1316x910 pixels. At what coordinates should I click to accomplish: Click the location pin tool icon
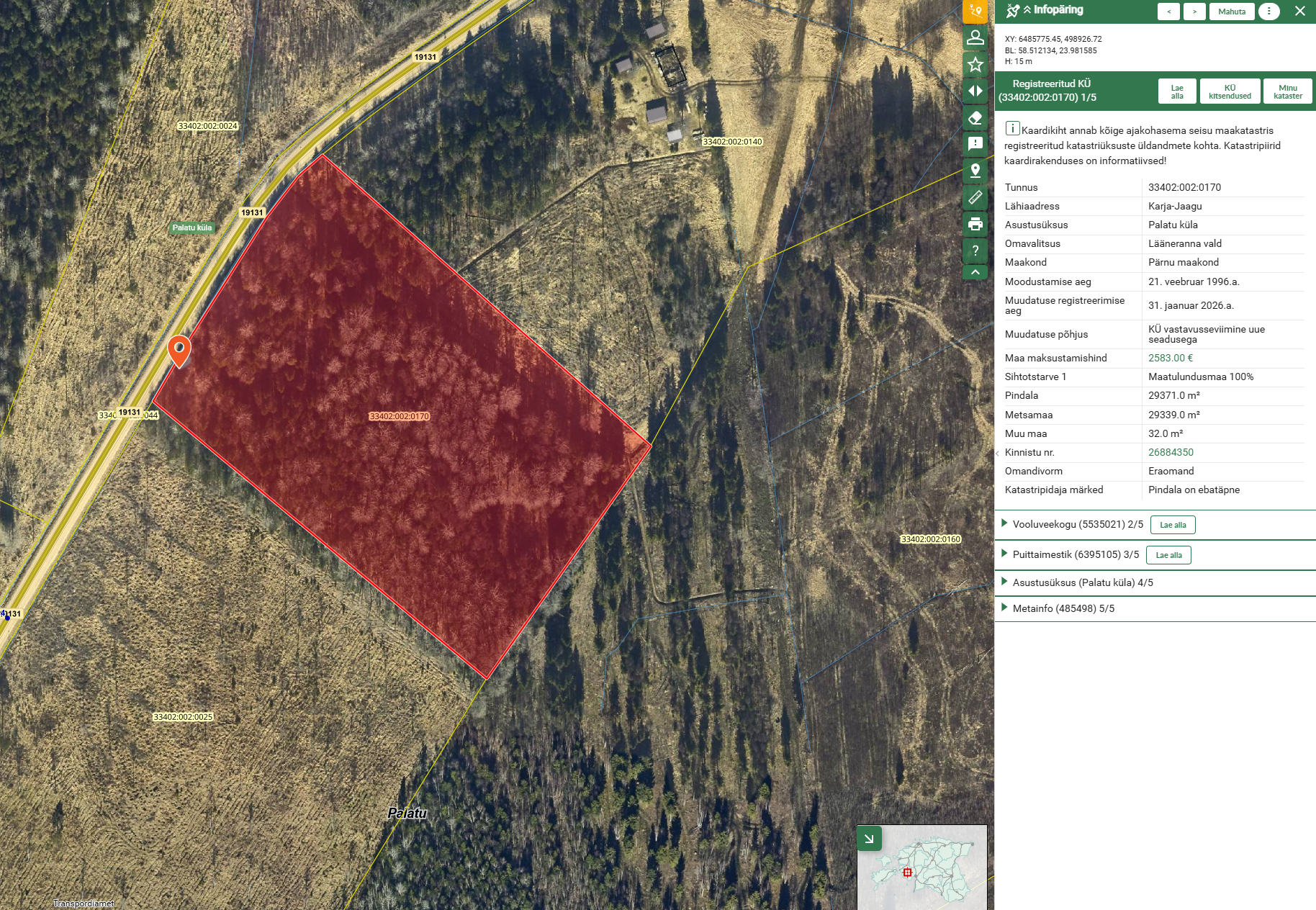pyautogui.click(x=975, y=171)
